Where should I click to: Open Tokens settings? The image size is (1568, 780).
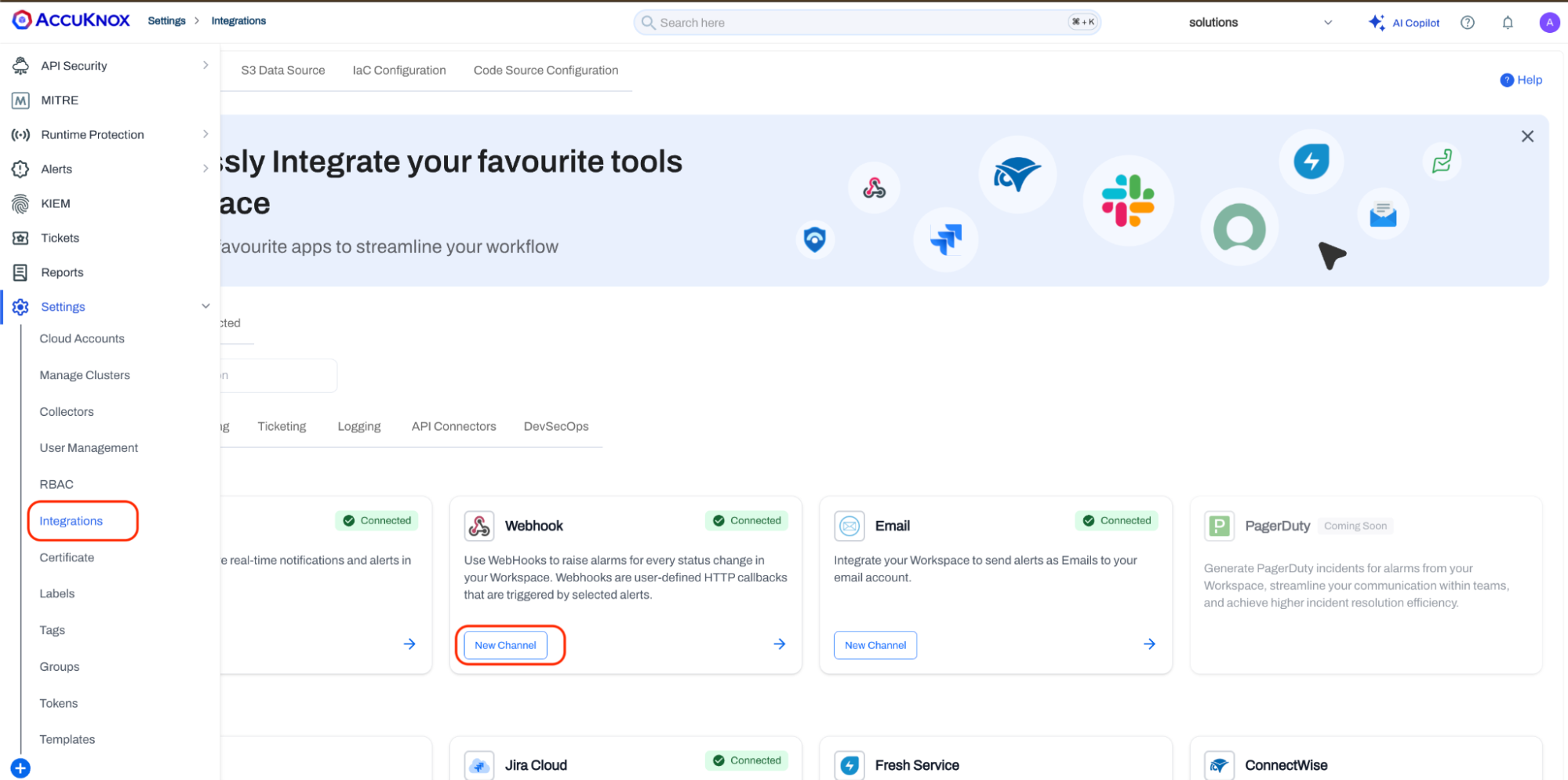(x=59, y=704)
